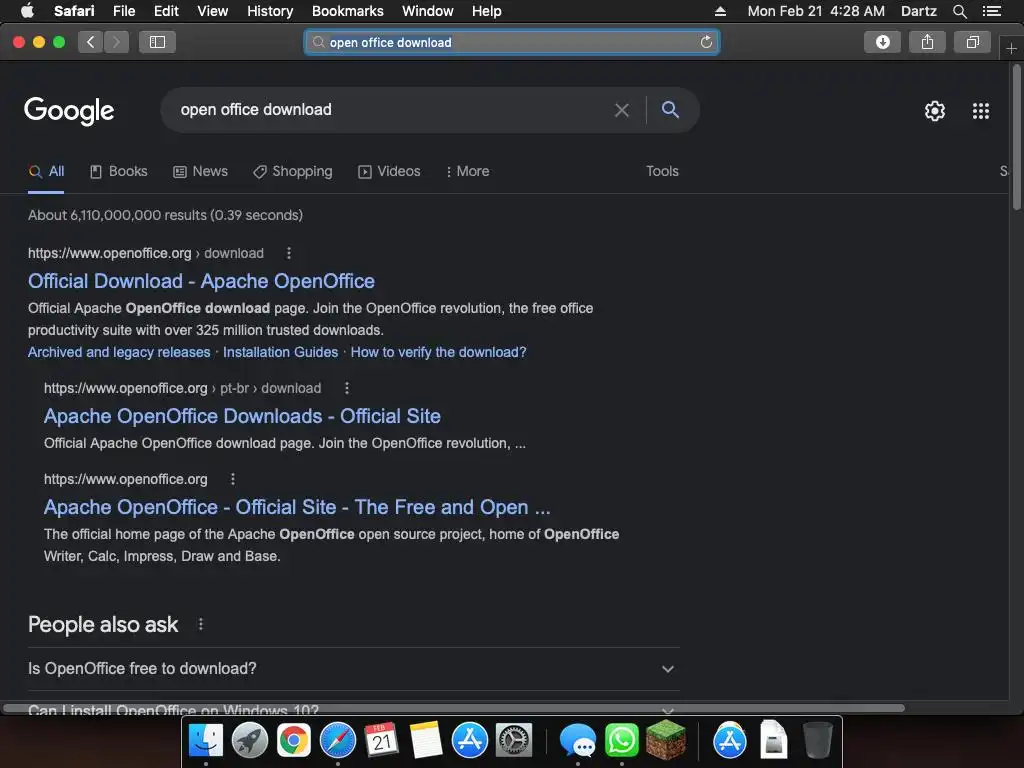1024x768 pixels.
Task: Open the Help menu
Action: click(487, 11)
